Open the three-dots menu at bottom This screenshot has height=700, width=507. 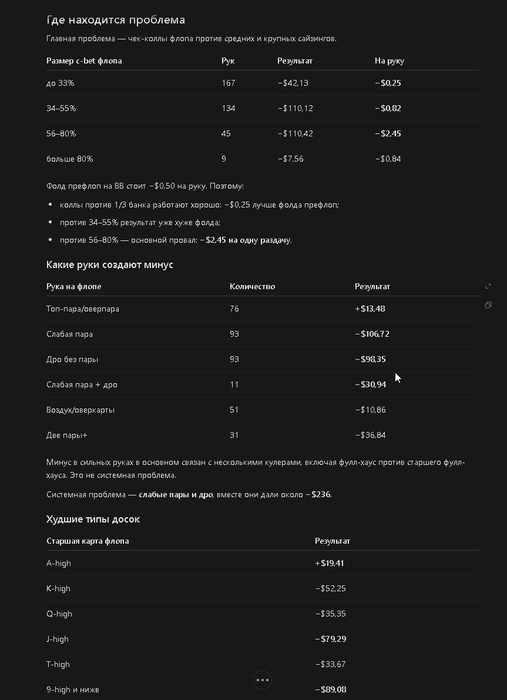(262, 680)
